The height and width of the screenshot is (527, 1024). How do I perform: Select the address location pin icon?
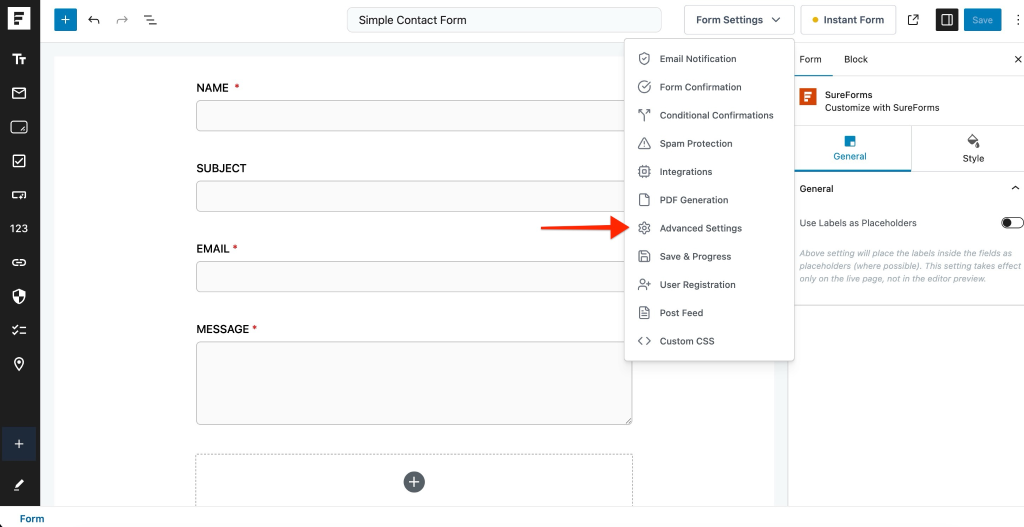point(19,364)
